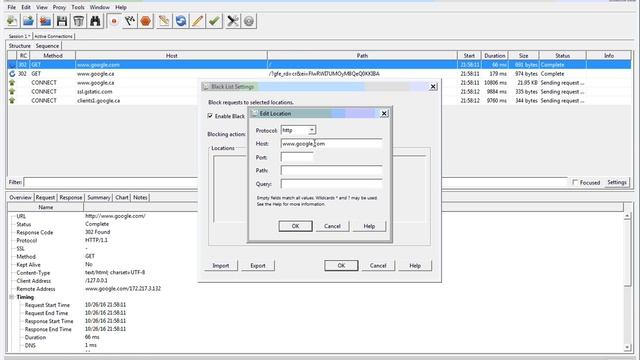Image resolution: width=640 pixels, height=360 pixels.
Task: Click Export in Black List Settings
Action: 258,266
